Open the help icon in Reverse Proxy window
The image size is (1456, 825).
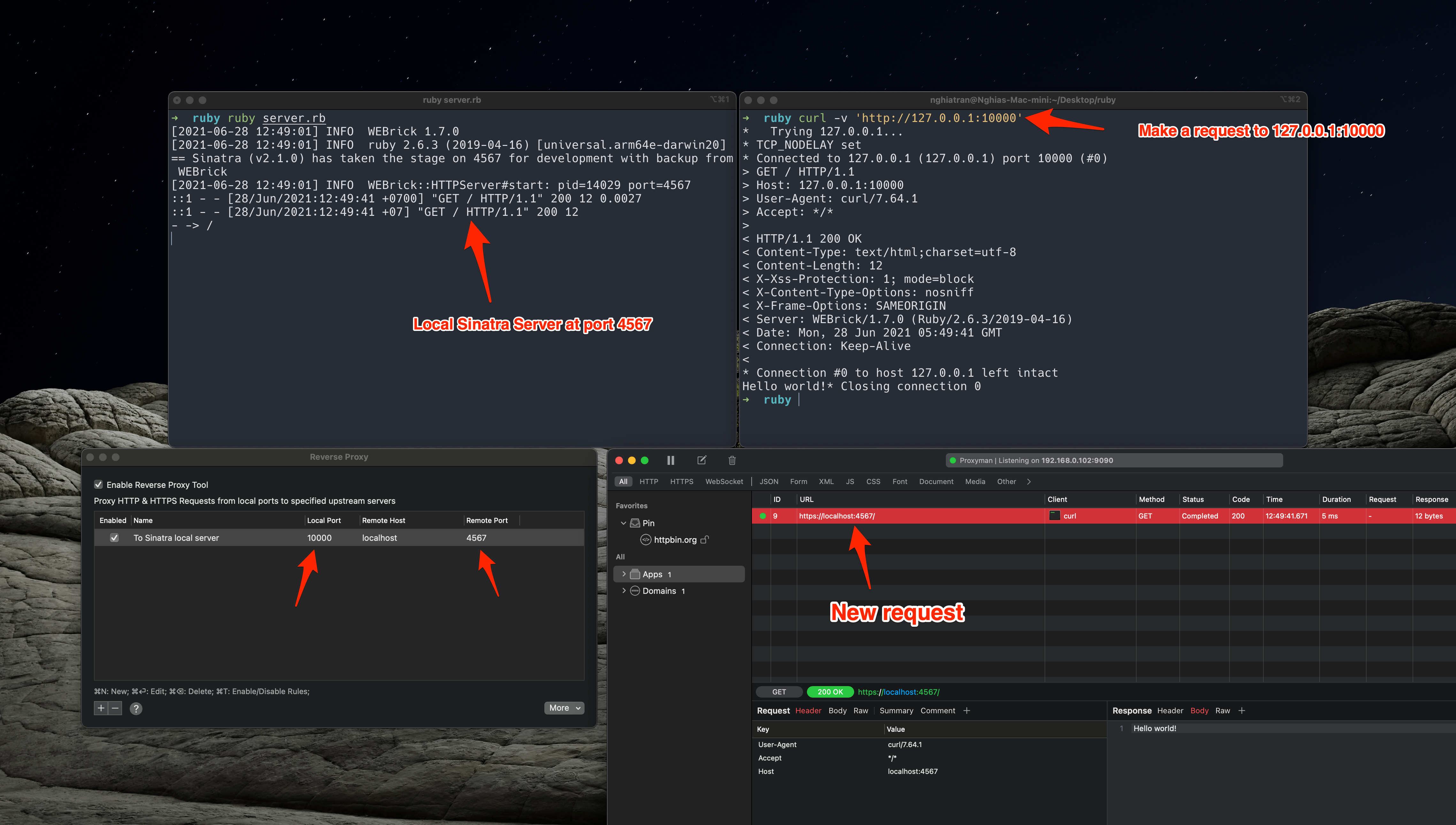pos(135,708)
